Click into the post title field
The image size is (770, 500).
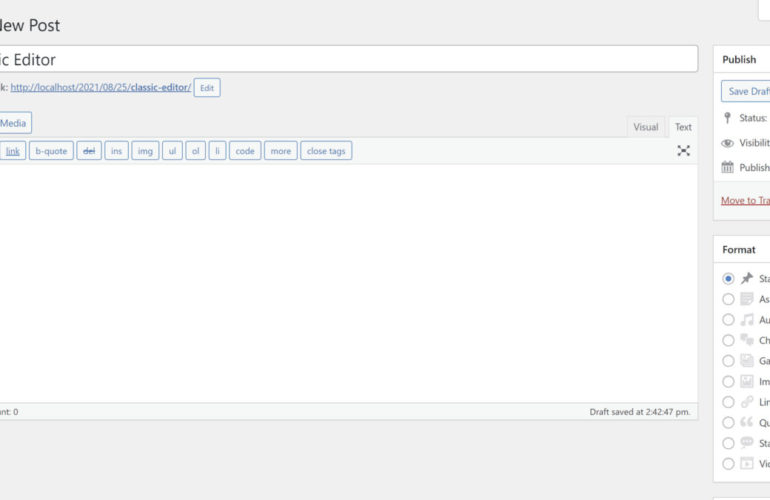coord(350,59)
